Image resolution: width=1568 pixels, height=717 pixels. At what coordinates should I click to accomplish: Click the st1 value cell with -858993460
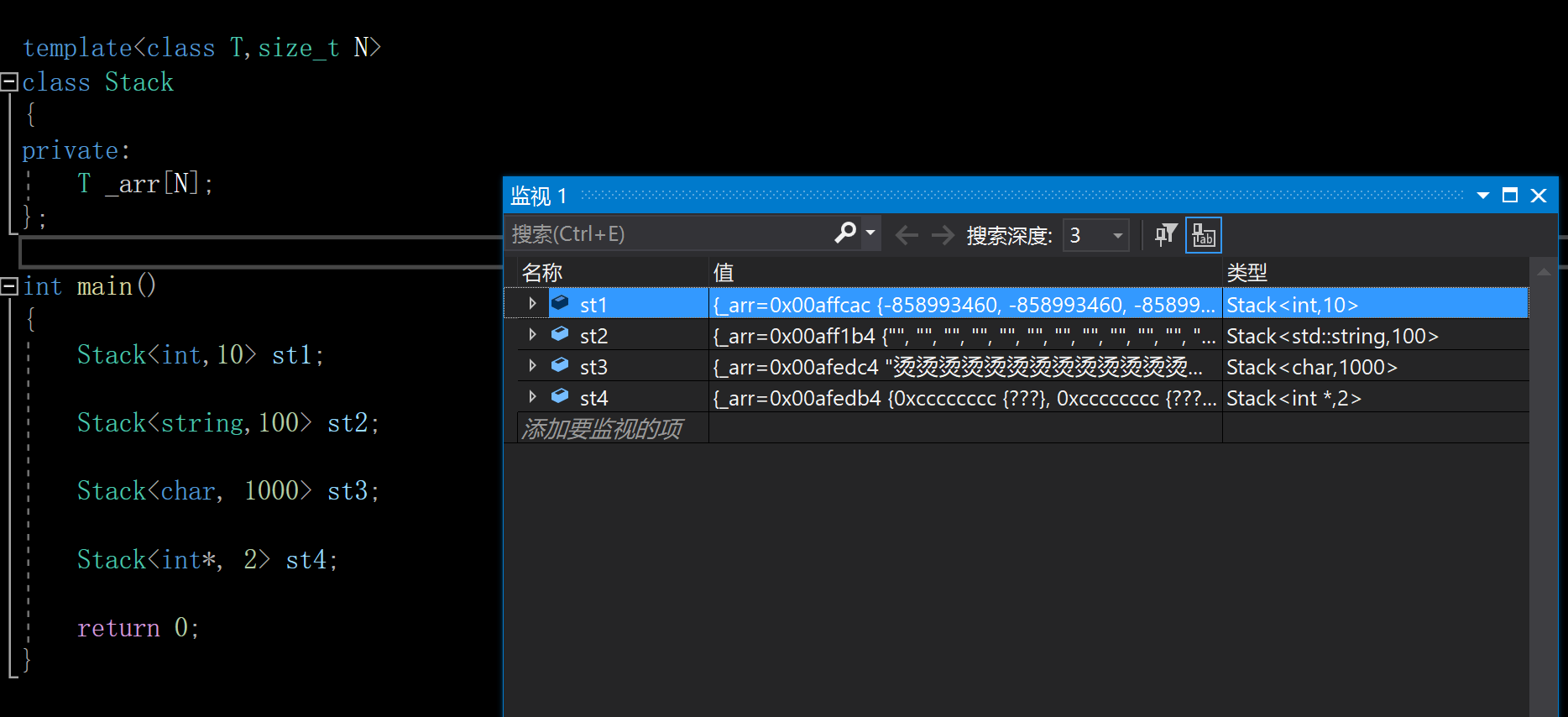point(965,304)
